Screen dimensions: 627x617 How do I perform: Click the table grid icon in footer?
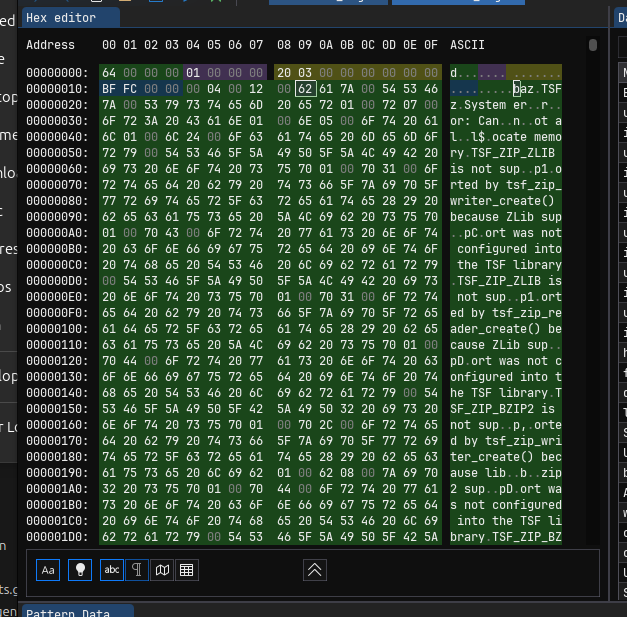coord(185,569)
